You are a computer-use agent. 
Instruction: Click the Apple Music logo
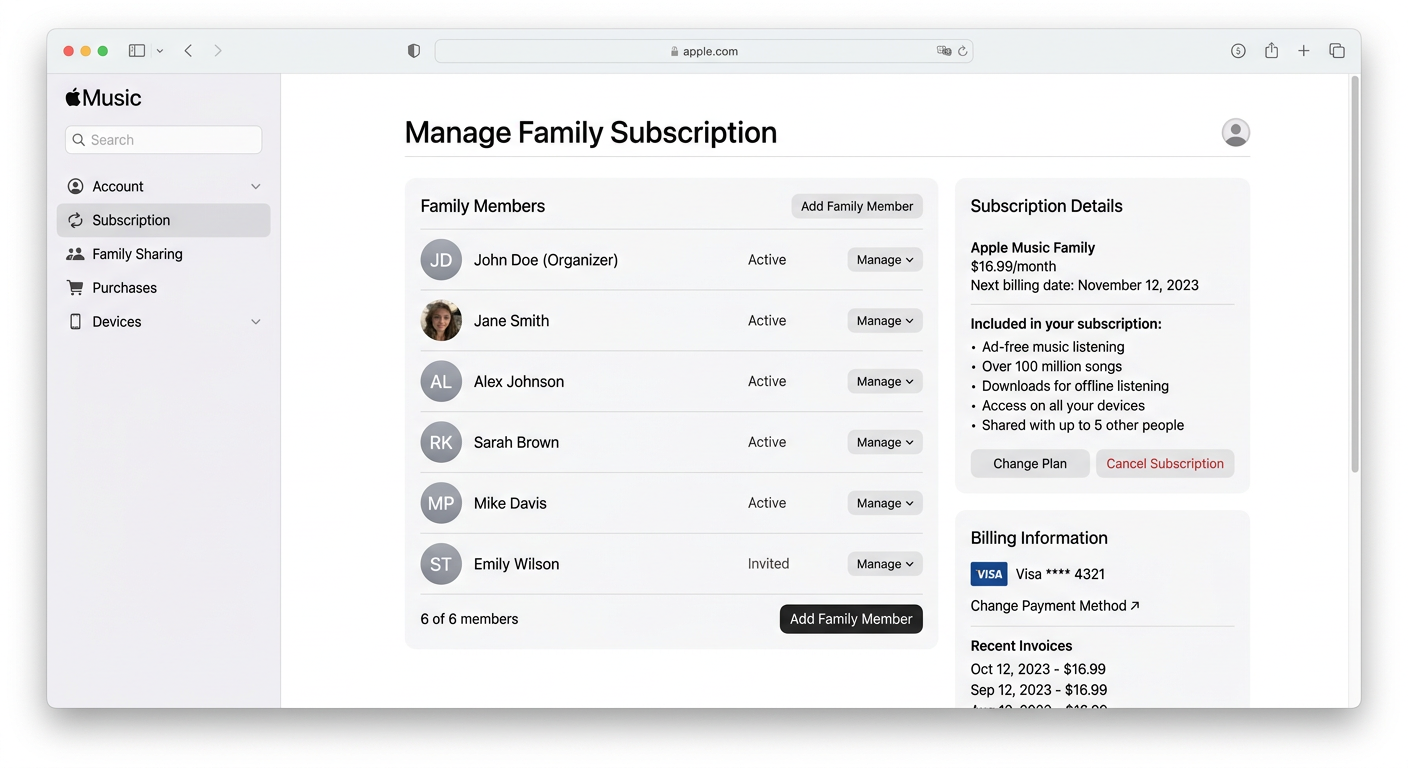pos(104,97)
